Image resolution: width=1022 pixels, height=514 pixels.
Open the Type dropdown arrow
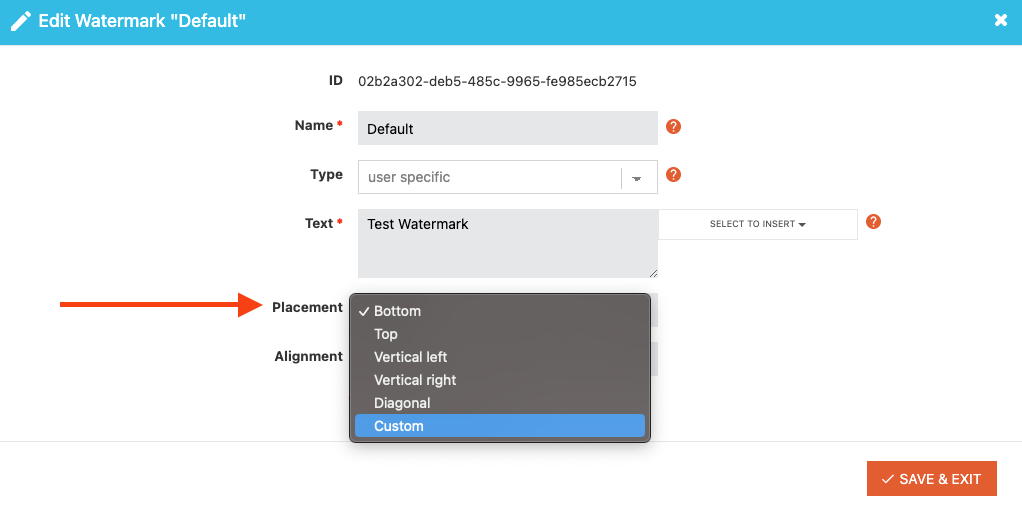[637, 178]
